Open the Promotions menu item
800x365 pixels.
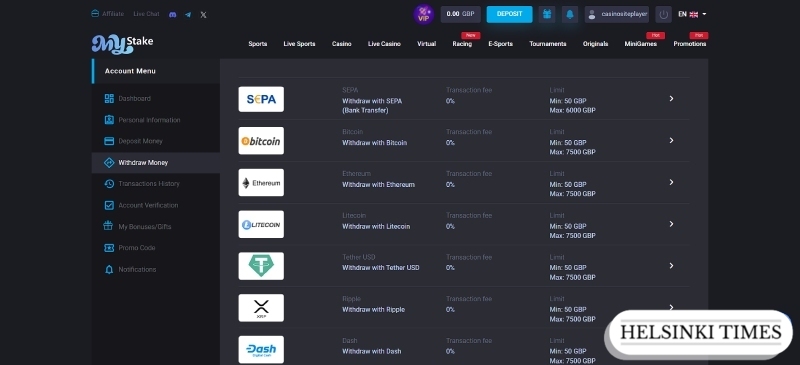690,44
